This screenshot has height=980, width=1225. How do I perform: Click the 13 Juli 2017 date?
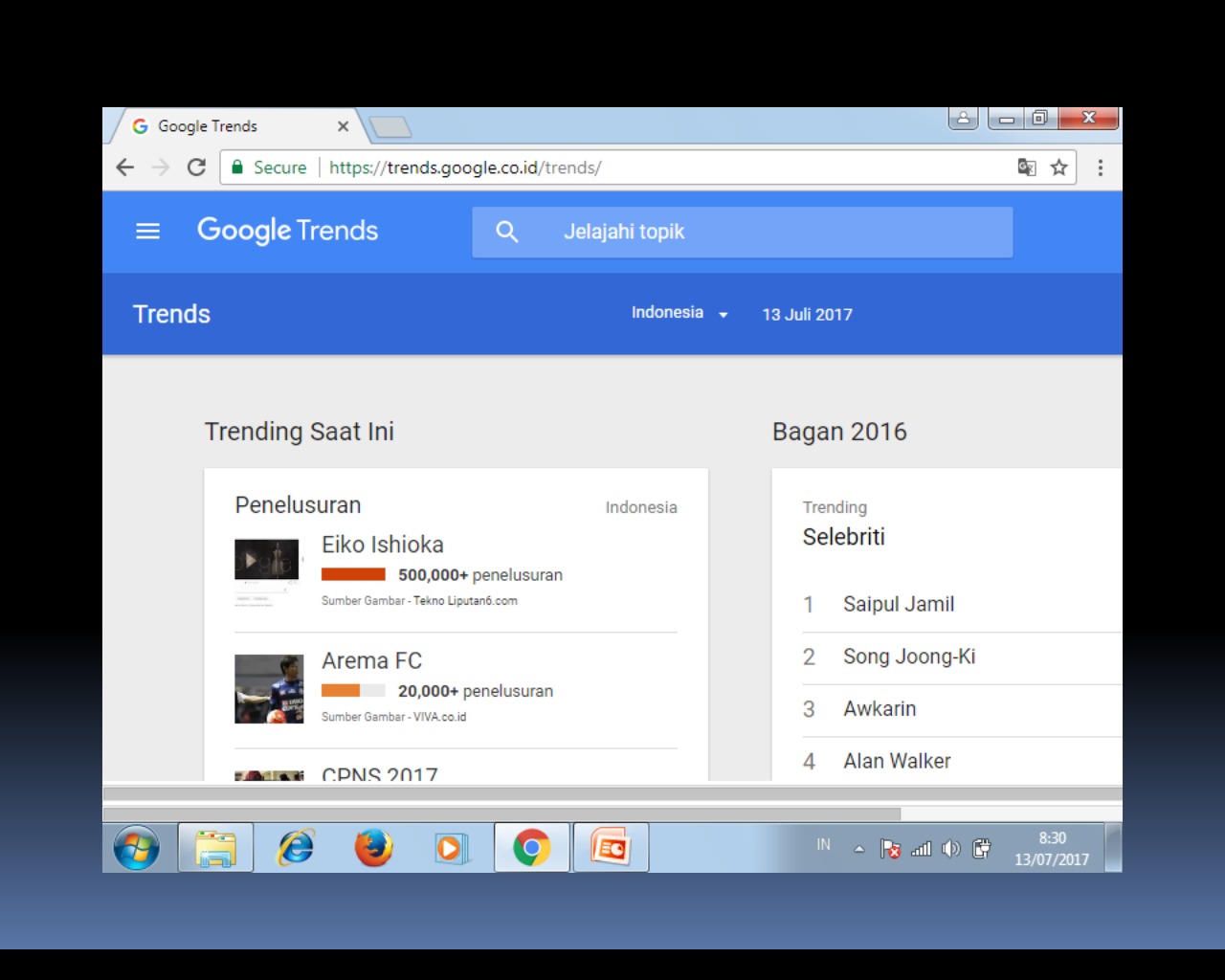[x=807, y=315]
